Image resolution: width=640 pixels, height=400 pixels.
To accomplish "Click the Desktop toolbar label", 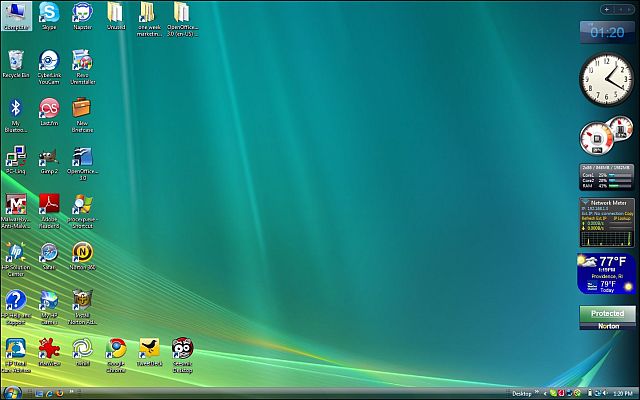I will point(522,394).
